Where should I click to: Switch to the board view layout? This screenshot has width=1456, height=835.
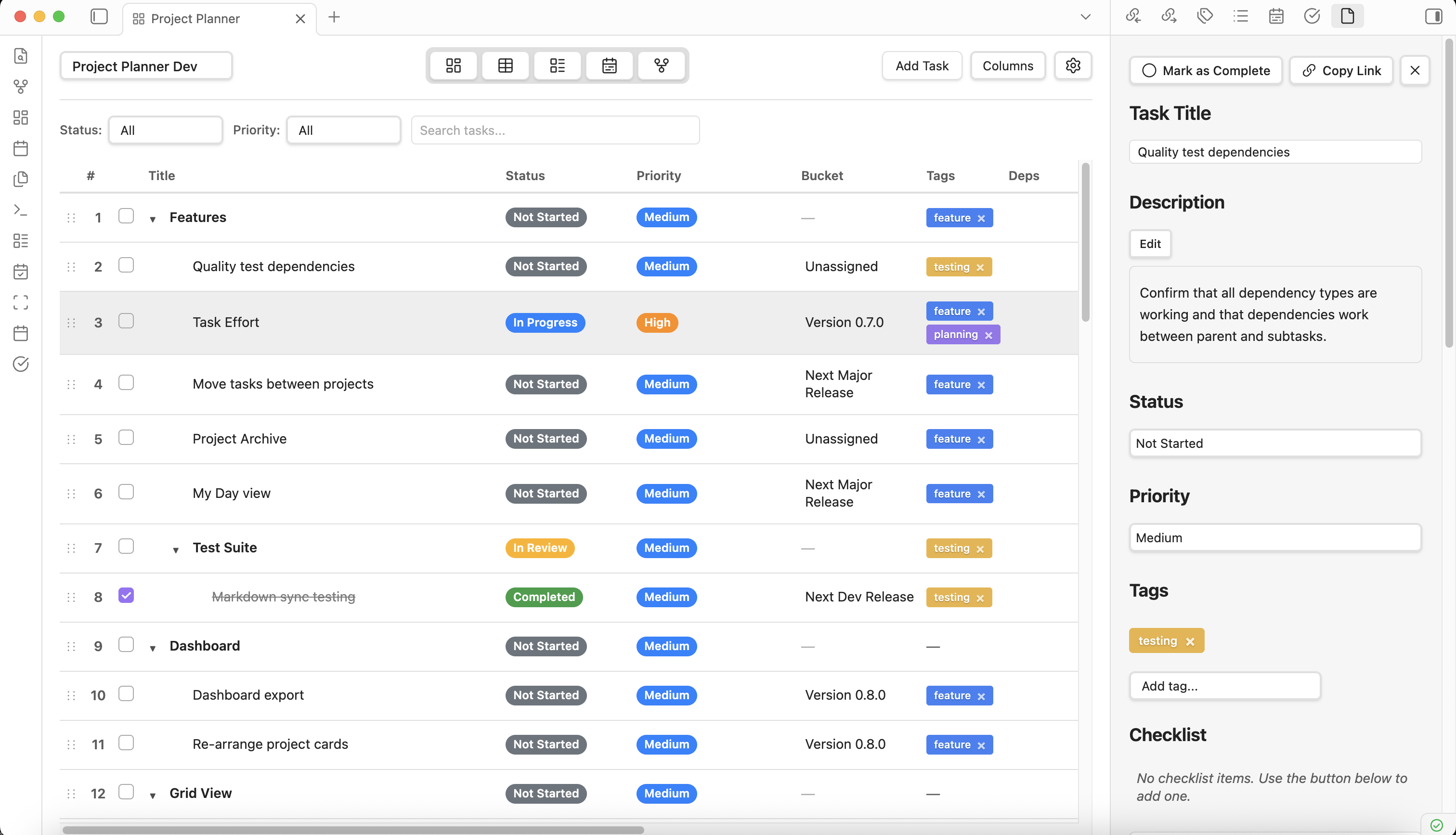point(453,65)
